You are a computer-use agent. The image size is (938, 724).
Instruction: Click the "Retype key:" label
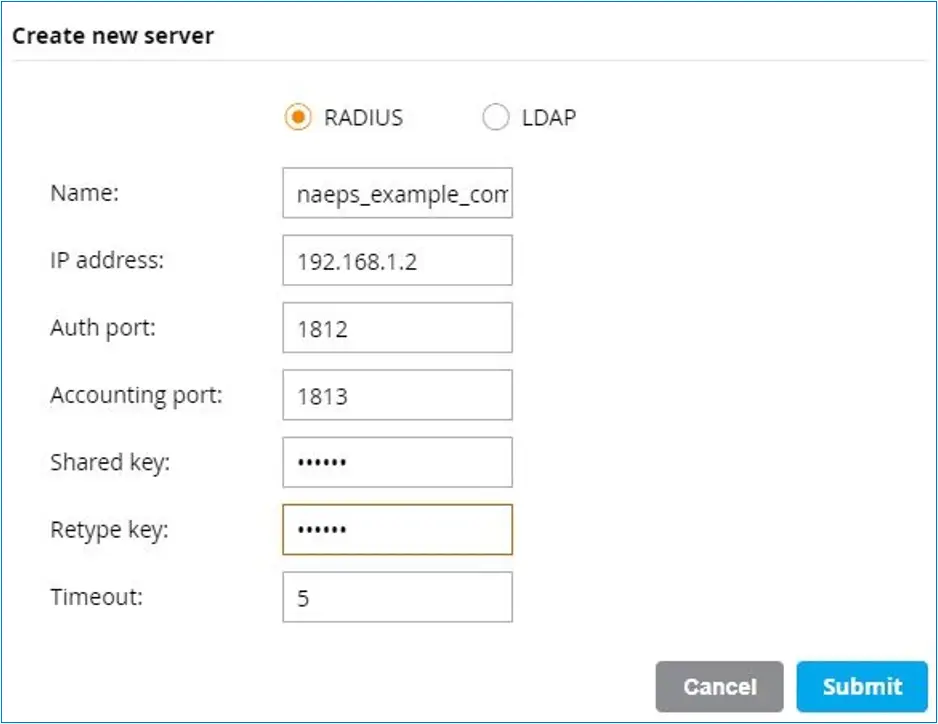click(x=109, y=530)
